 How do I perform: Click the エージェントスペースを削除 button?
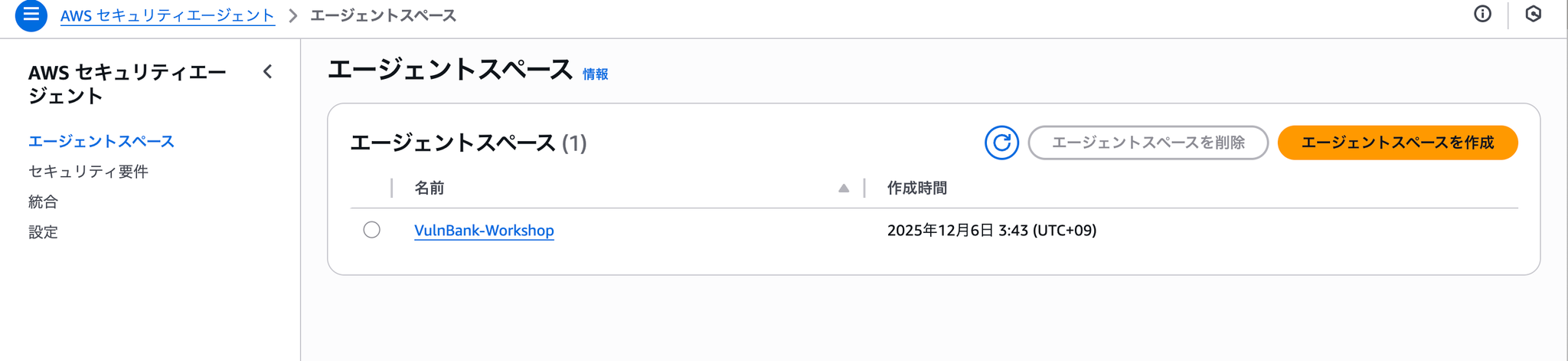[x=1148, y=143]
